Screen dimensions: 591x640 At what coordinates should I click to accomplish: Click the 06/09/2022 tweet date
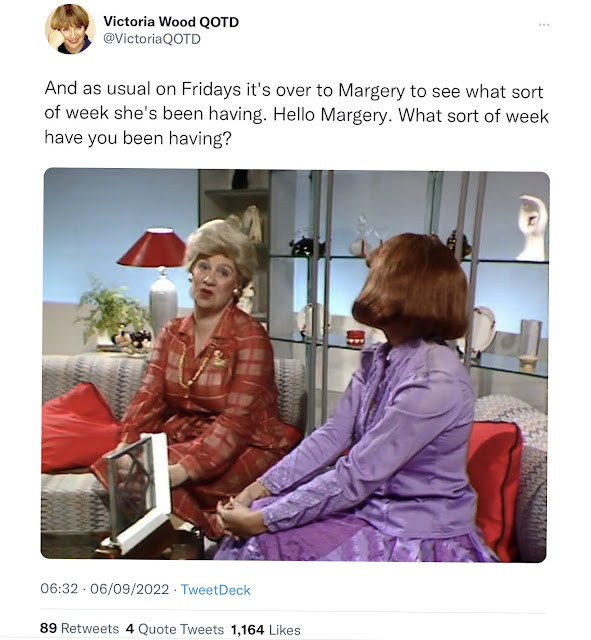coord(129,589)
